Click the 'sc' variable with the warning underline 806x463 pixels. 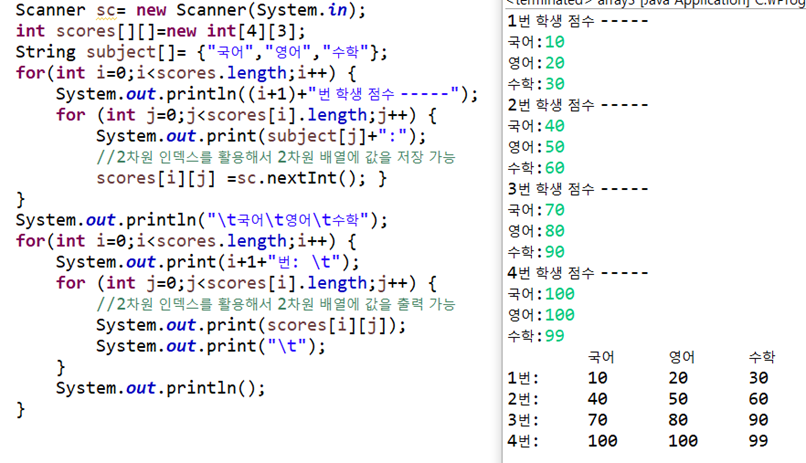[106, 11]
